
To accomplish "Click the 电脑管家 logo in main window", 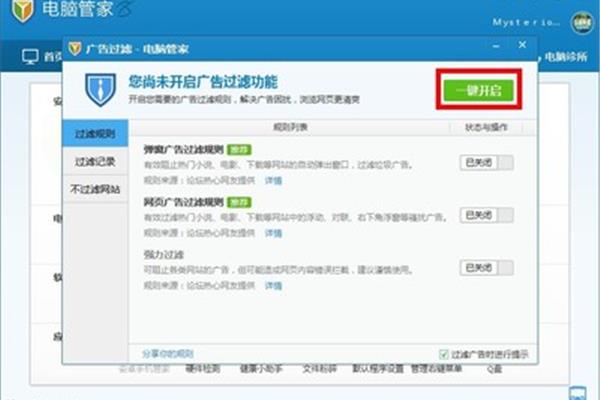I will point(22,10).
